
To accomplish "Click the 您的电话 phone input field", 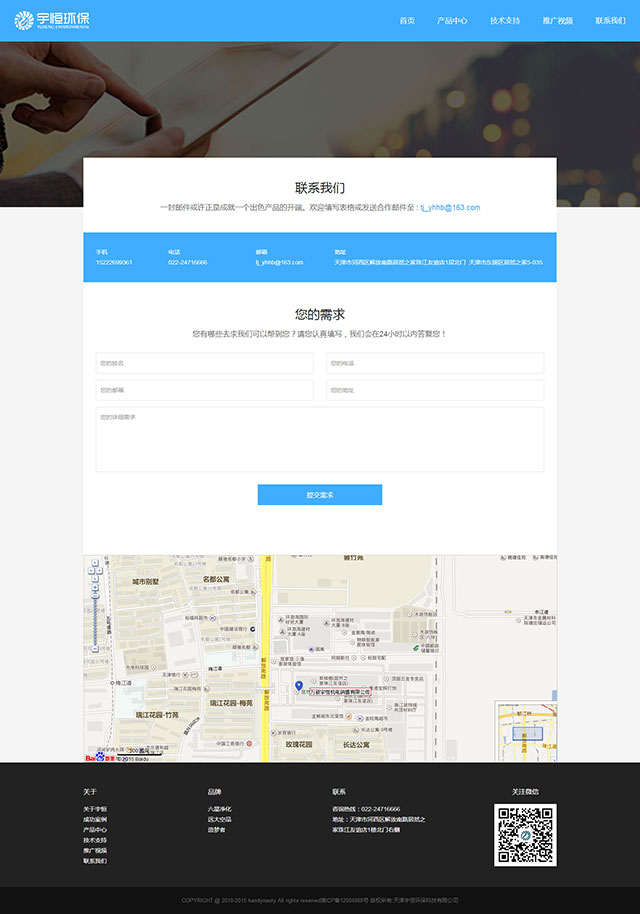I will tap(434, 363).
